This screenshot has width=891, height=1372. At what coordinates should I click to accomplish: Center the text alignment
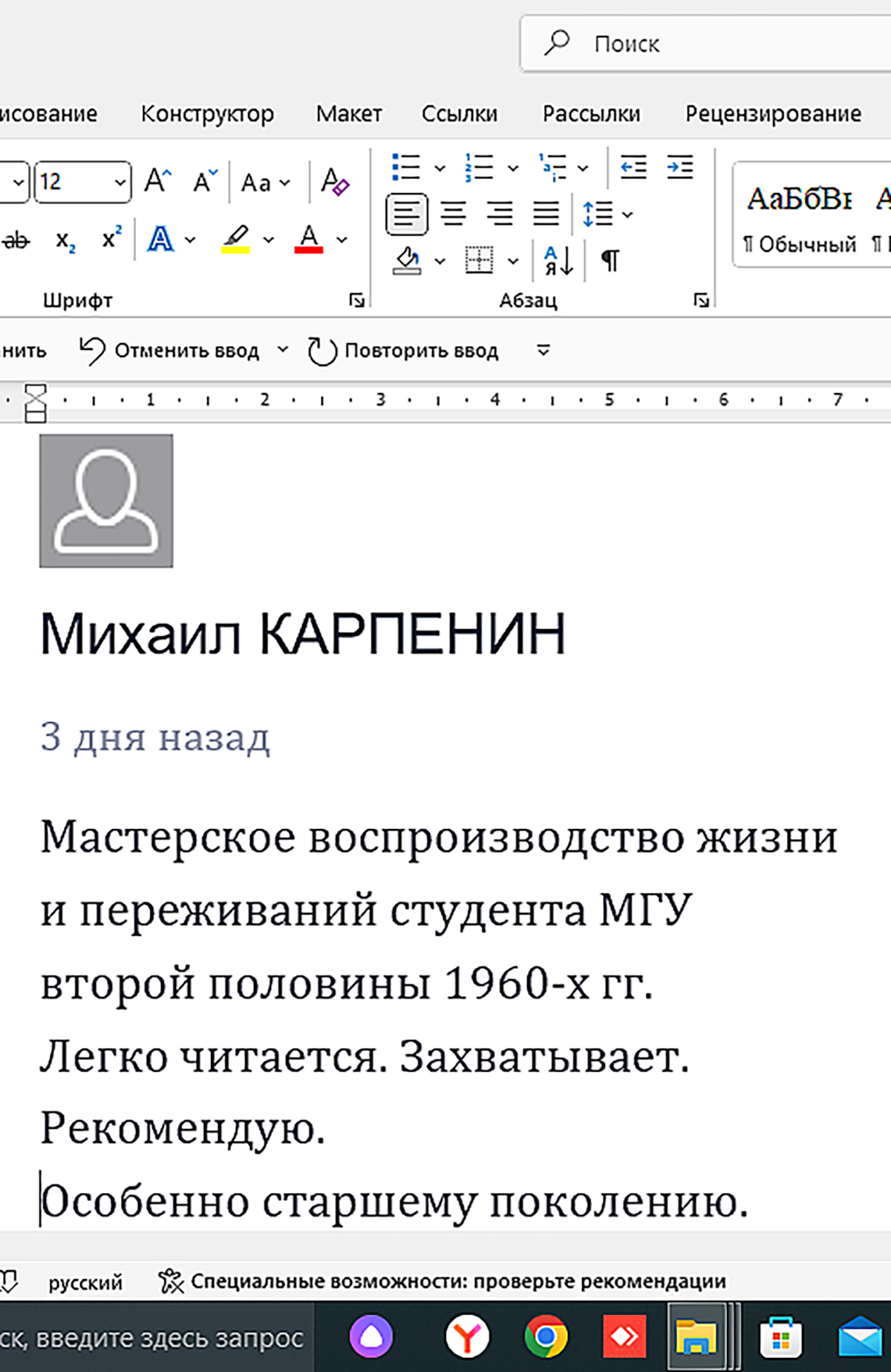(x=454, y=215)
